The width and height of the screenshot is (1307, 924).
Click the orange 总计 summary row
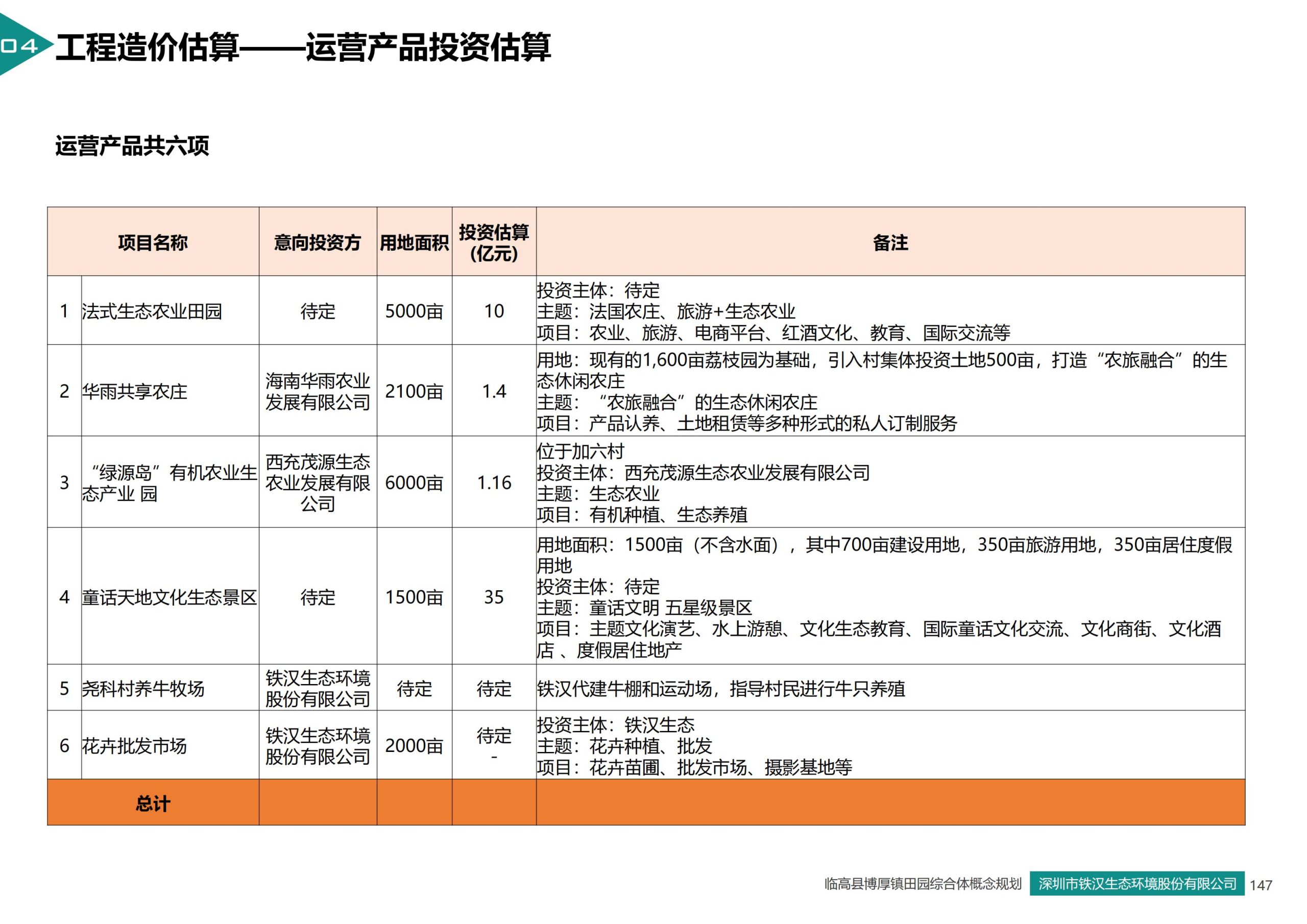click(154, 805)
